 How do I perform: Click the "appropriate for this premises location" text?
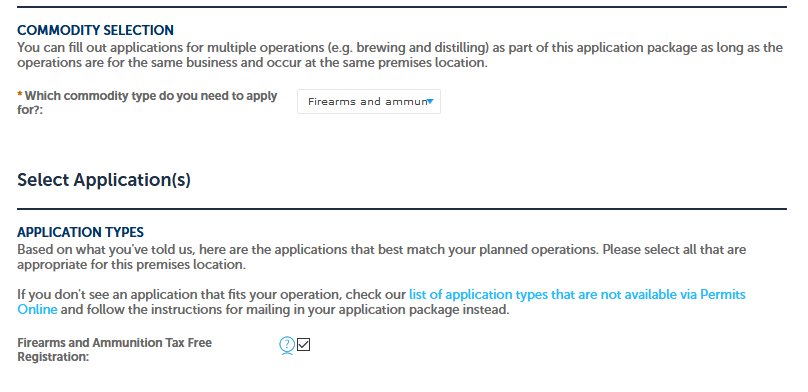pyautogui.click(x=130, y=265)
